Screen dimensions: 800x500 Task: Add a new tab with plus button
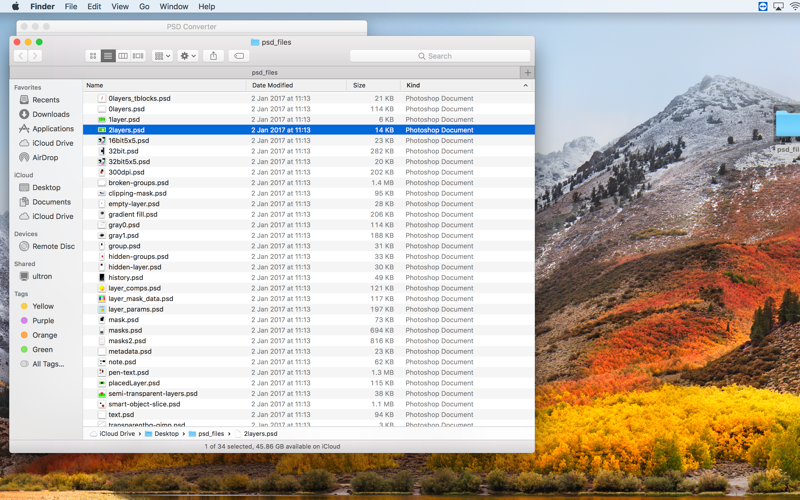tap(528, 72)
